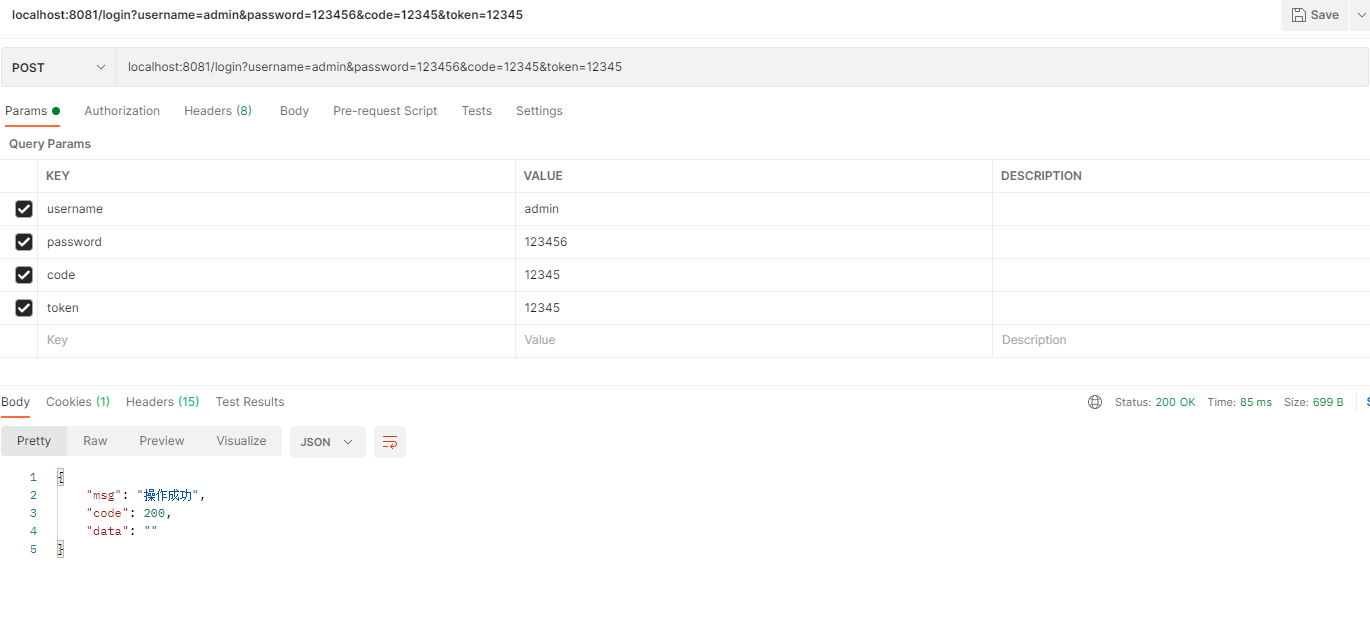Select the Raw view button
Viewport: 1370px width, 637px height.
click(x=95, y=441)
